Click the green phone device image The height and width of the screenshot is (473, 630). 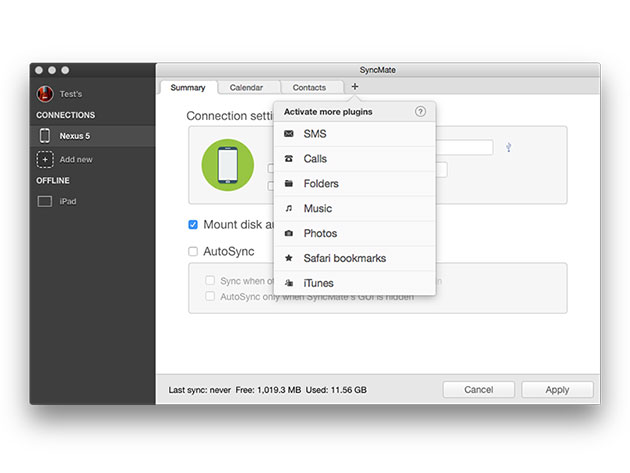point(227,165)
